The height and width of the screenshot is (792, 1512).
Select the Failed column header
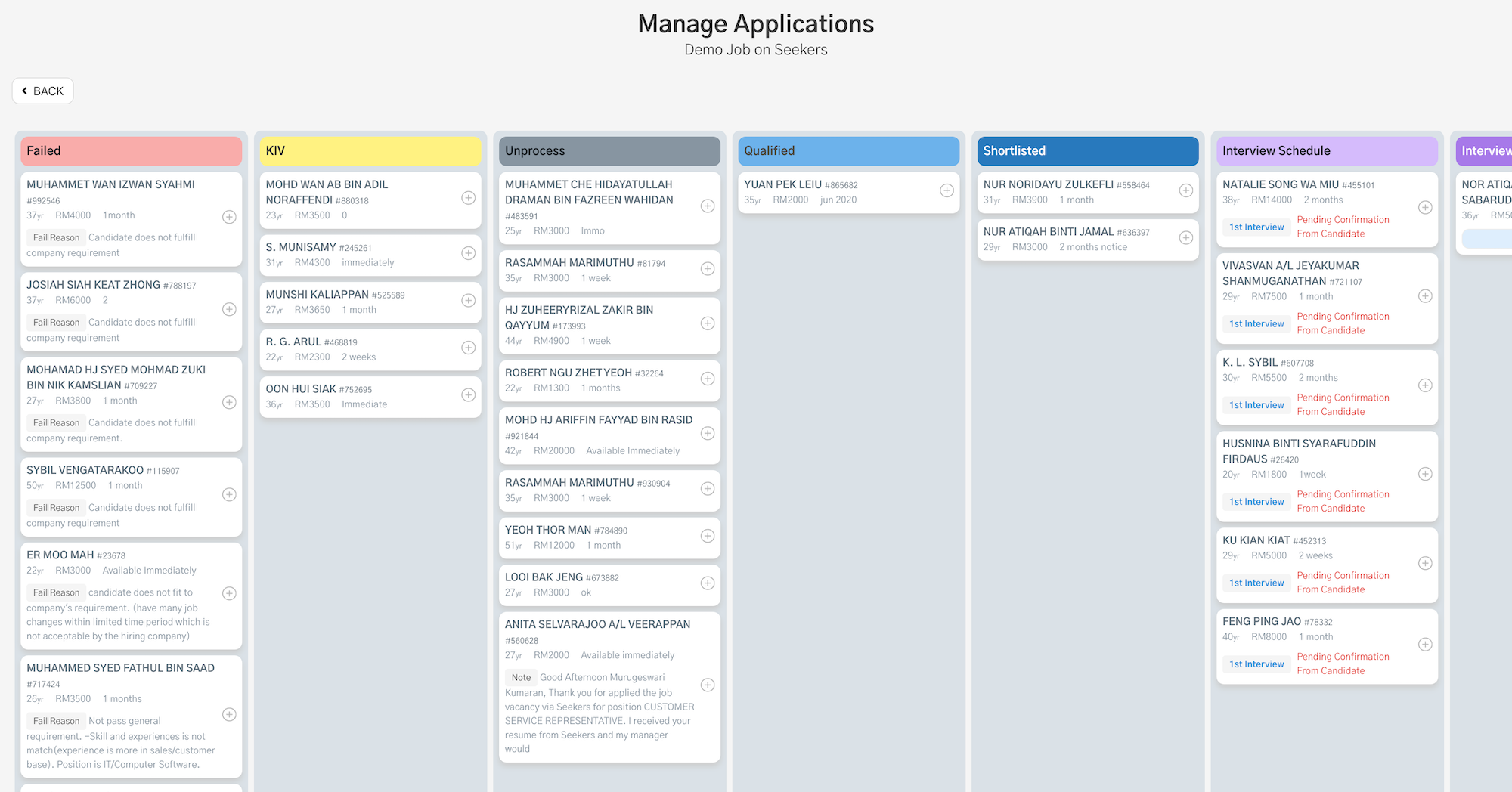[132, 151]
